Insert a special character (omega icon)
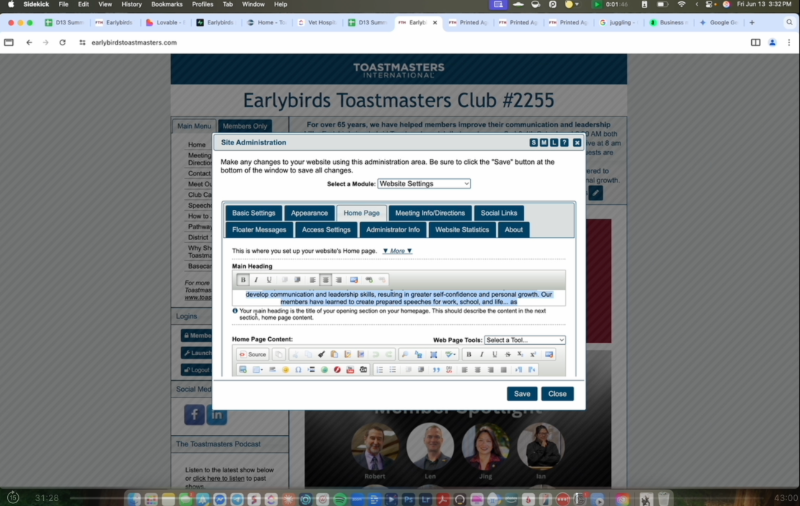Image resolution: width=800 pixels, height=506 pixels. pos(298,369)
